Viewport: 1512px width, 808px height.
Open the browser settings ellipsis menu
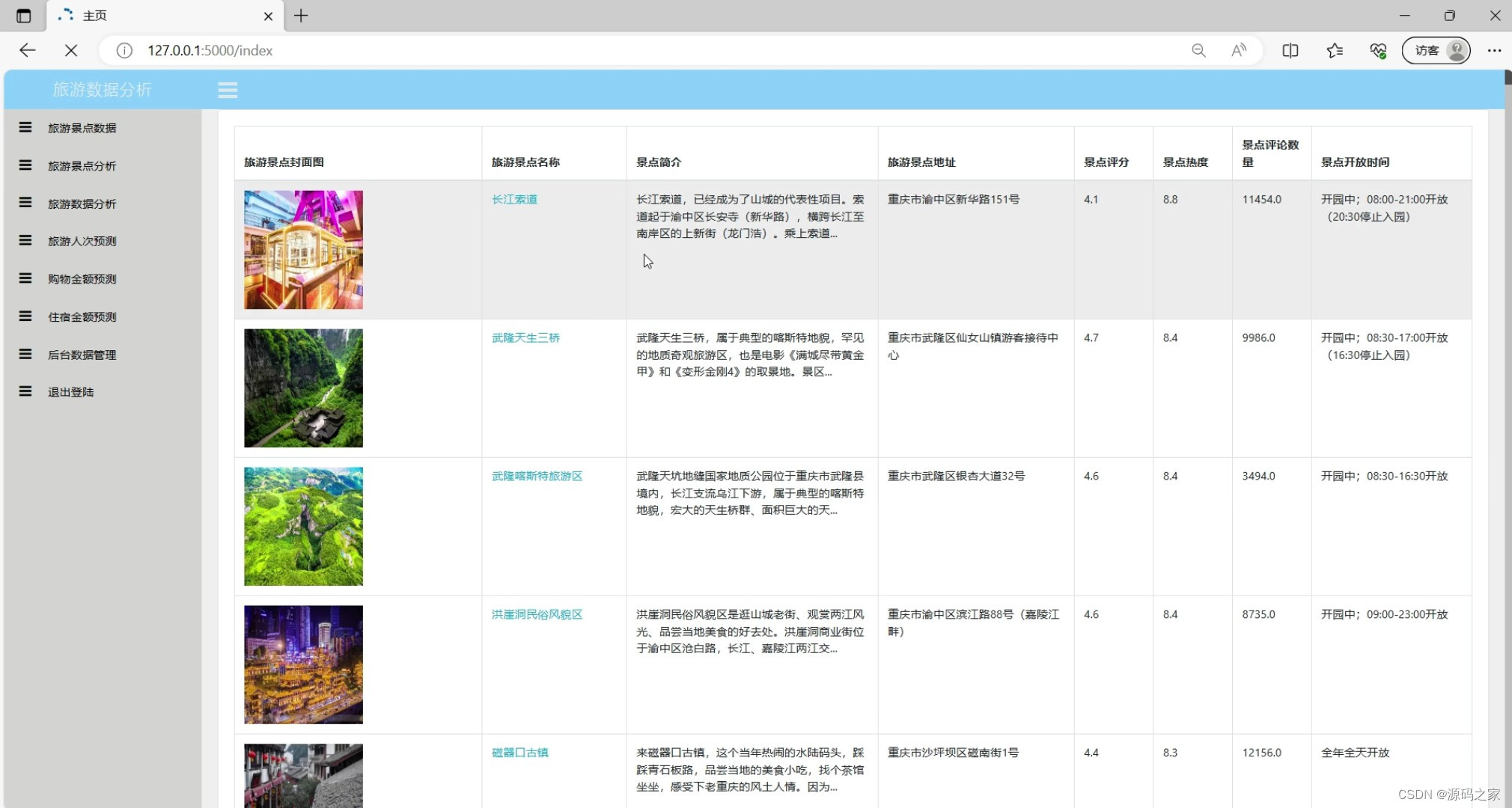(x=1494, y=50)
